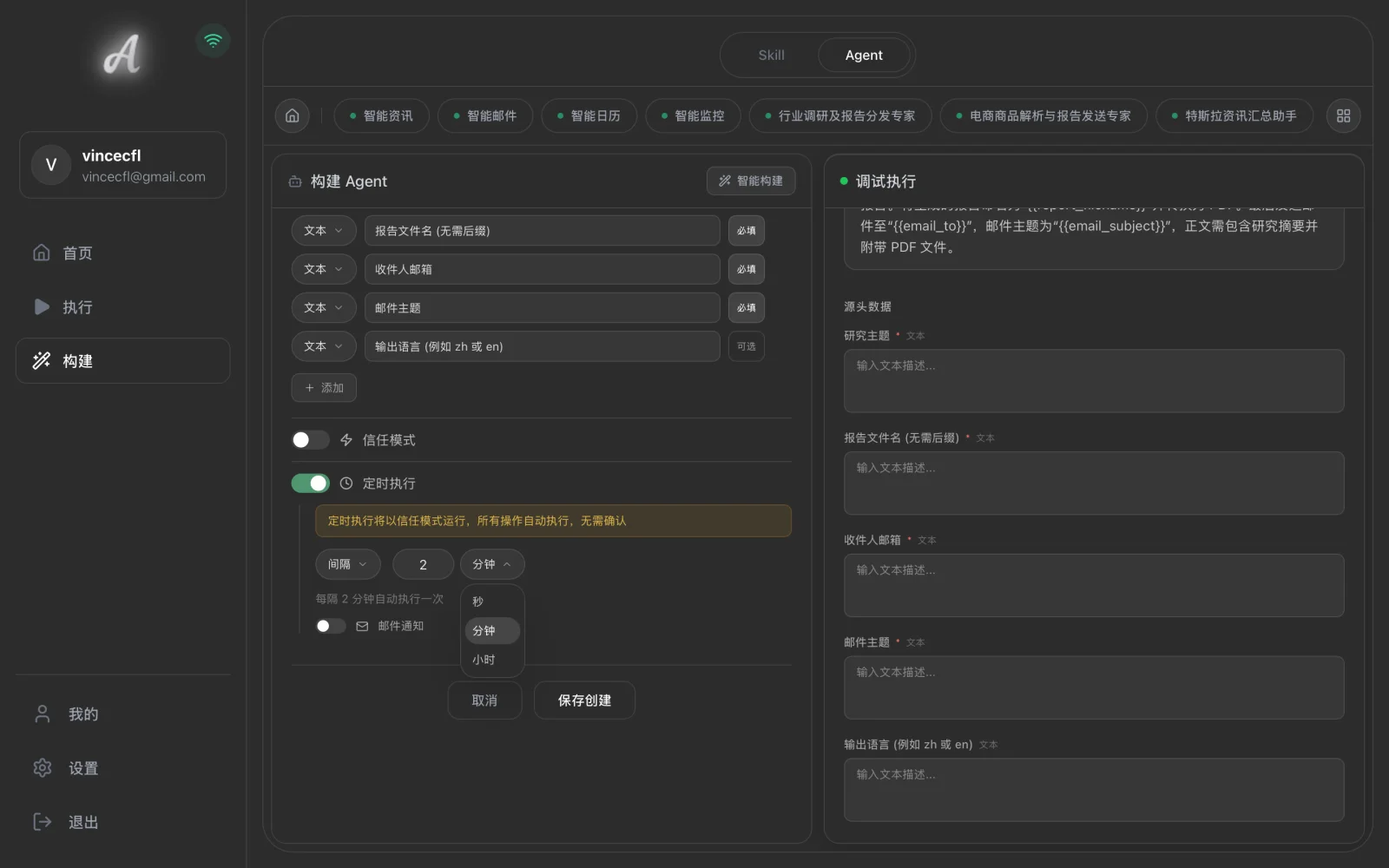Click the 源头数据 heading text

click(867, 306)
